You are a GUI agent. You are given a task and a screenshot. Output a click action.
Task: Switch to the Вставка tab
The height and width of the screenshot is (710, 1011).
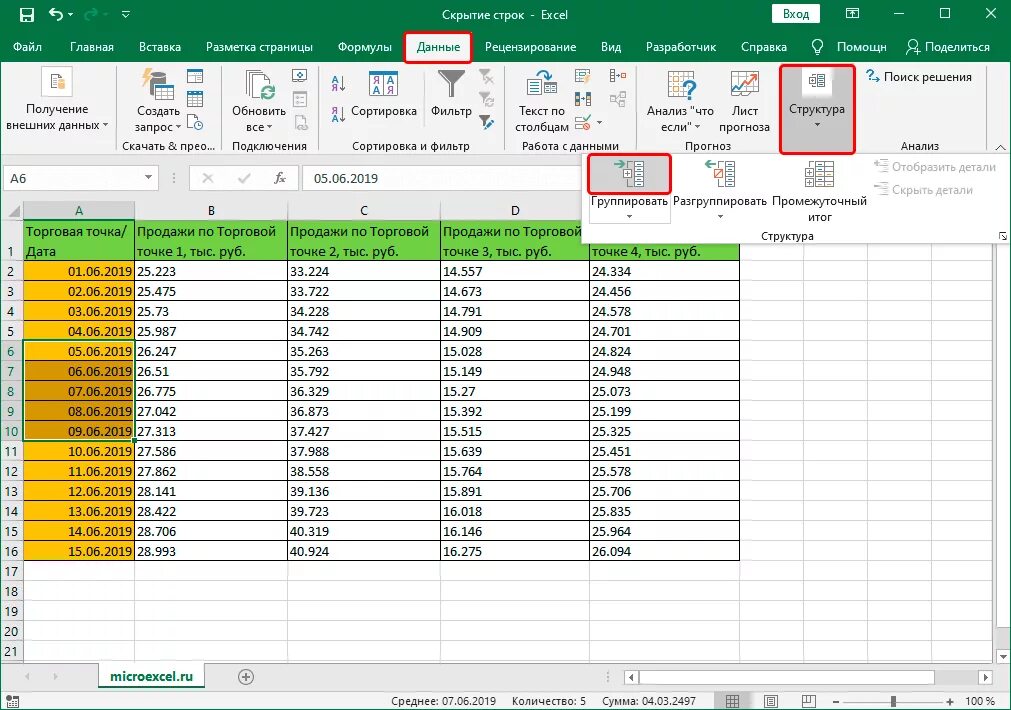pyautogui.click(x=160, y=47)
